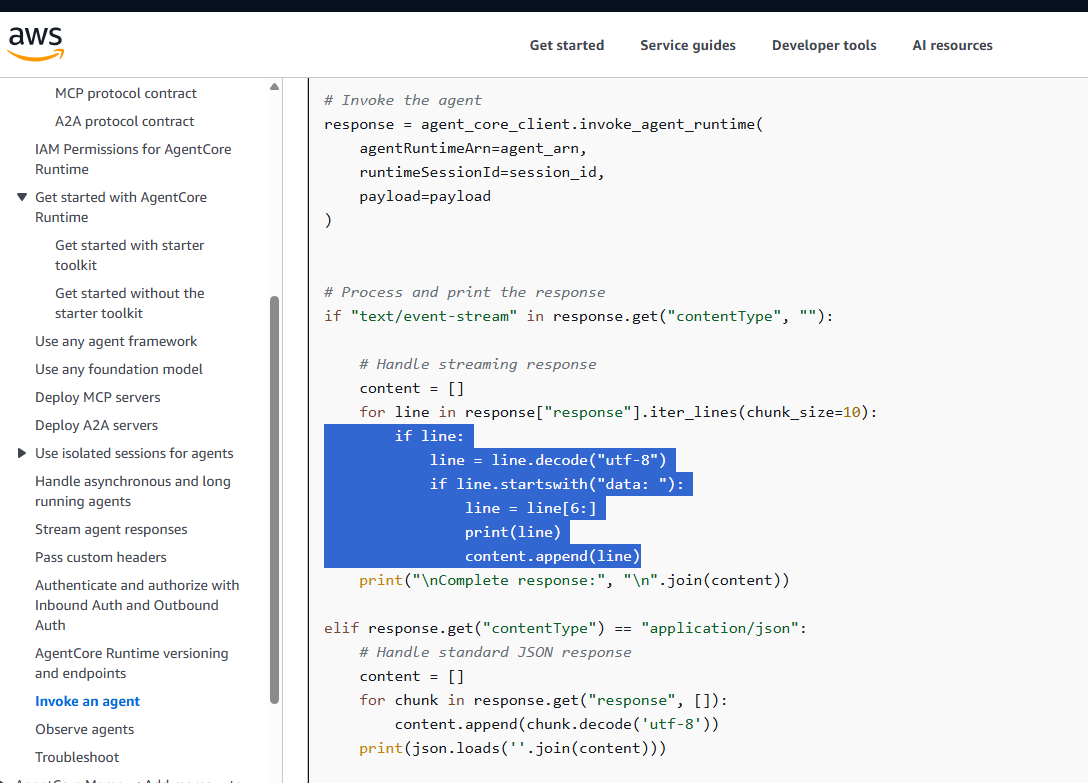Screen dimensions: 1088x783
Task: Click 'agentRuntimeArn=agent_arn,' code line
Action: 473,148
